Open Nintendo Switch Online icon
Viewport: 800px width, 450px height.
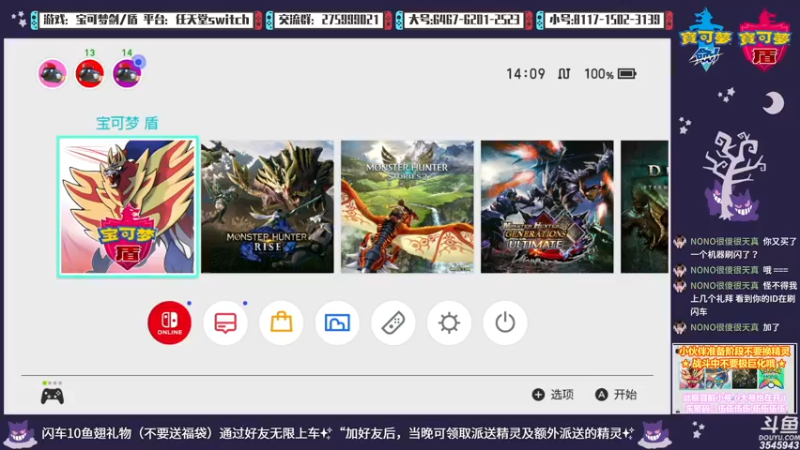pos(169,322)
